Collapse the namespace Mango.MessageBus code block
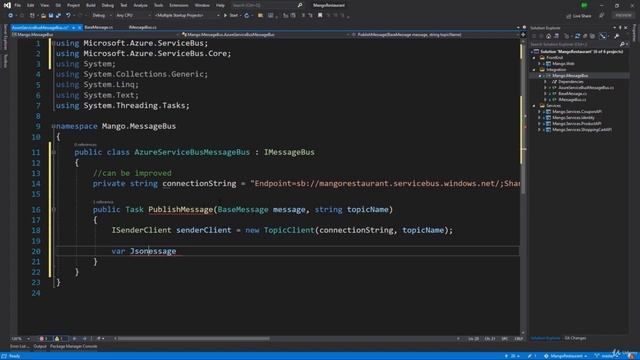The height and width of the screenshot is (360, 640). pyautogui.click(x=53, y=126)
